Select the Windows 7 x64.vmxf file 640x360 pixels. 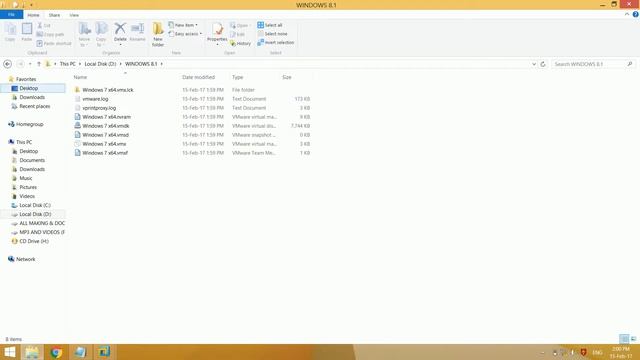click(x=105, y=153)
